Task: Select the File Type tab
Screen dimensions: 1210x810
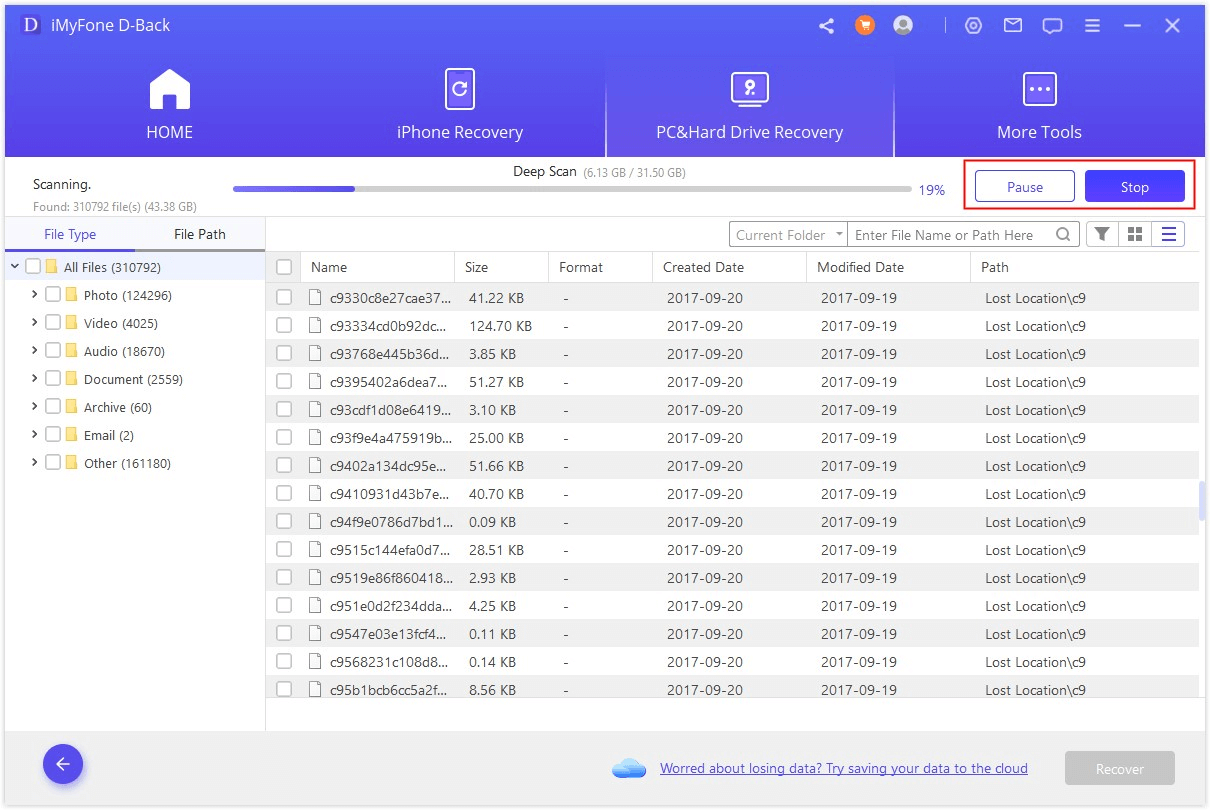Action: coord(70,234)
